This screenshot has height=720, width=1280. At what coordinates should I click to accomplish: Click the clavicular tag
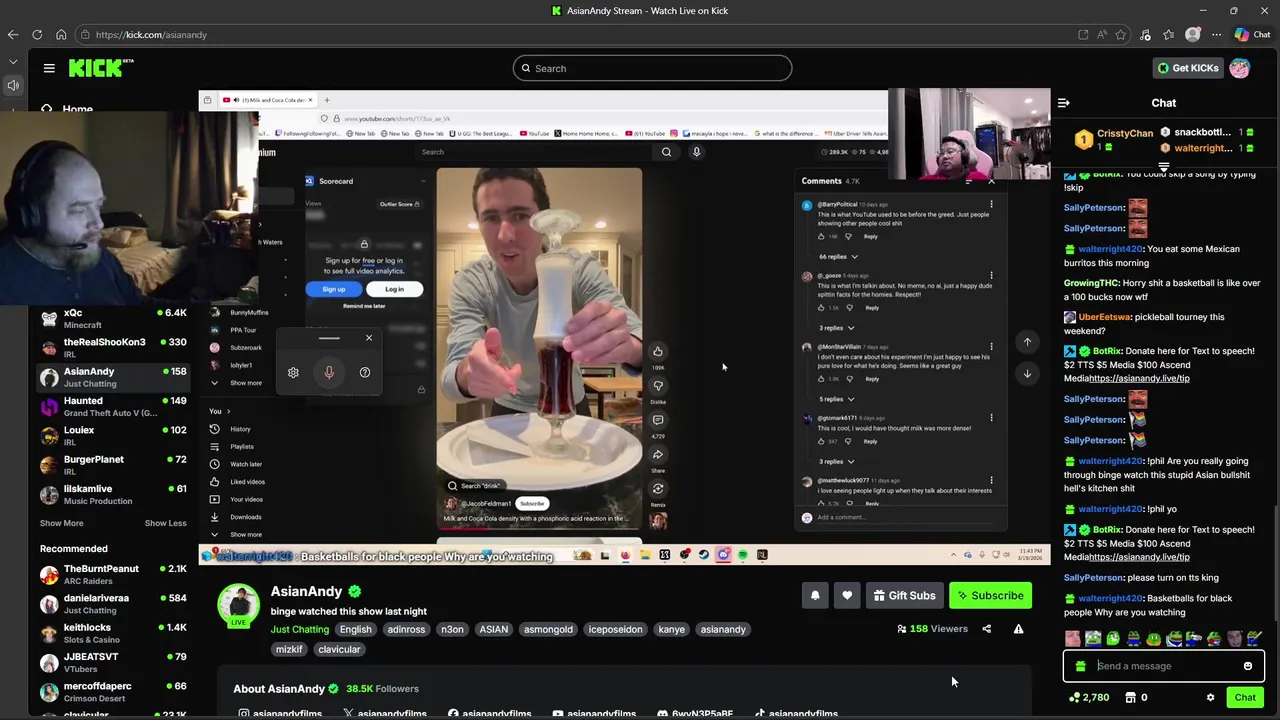coord(339,649)
